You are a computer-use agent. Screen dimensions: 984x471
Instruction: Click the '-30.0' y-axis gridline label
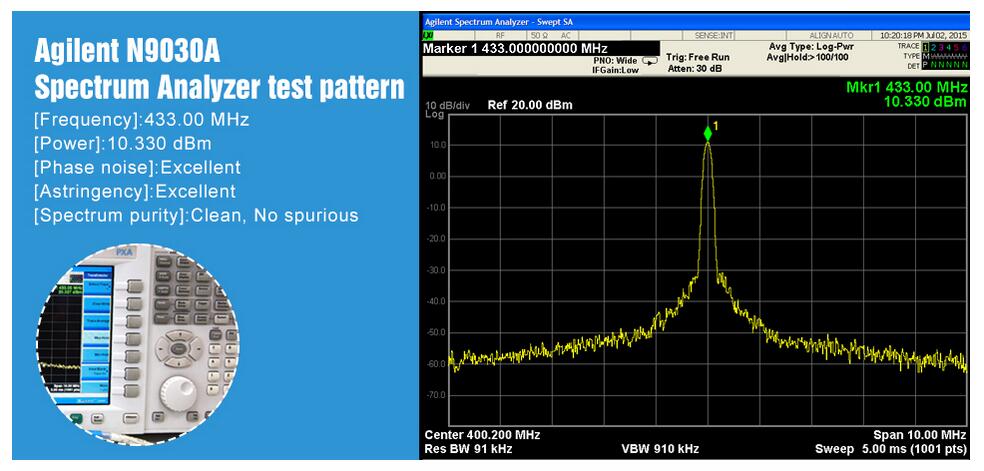(x=437, y=270)
